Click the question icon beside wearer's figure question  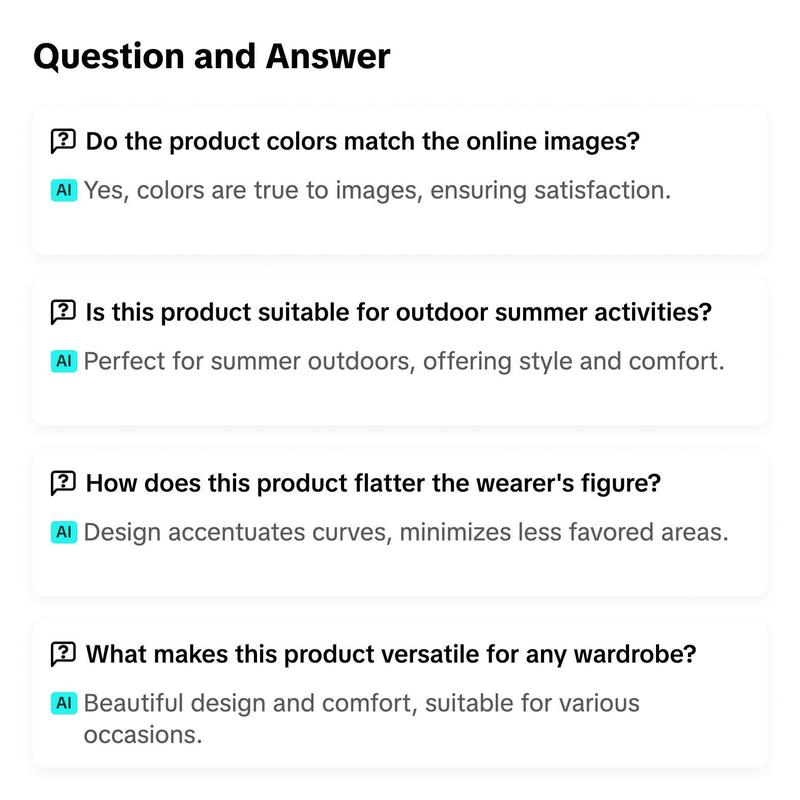tap(63, 483)
